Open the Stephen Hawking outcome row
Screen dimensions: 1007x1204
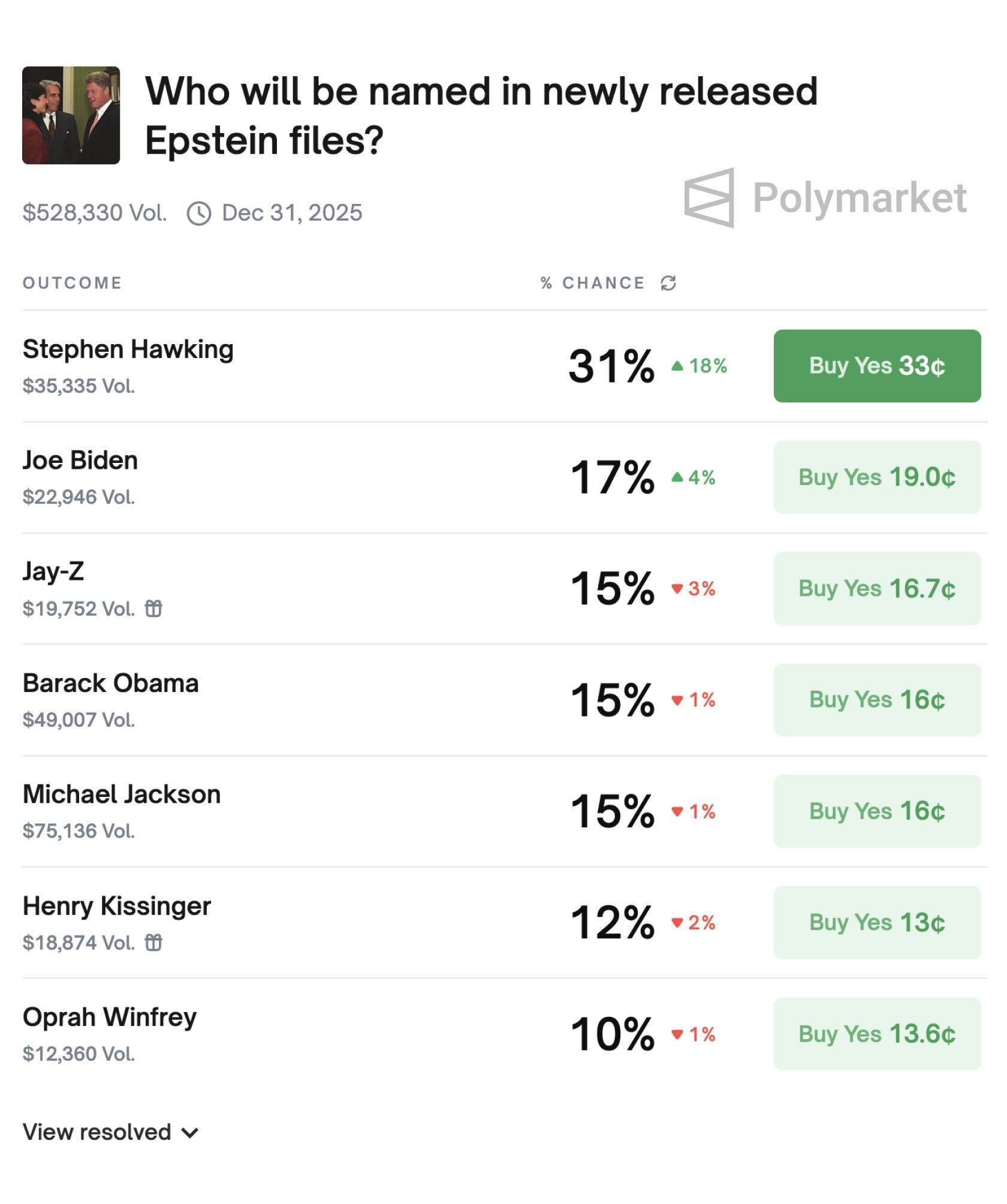pos(128,350)
